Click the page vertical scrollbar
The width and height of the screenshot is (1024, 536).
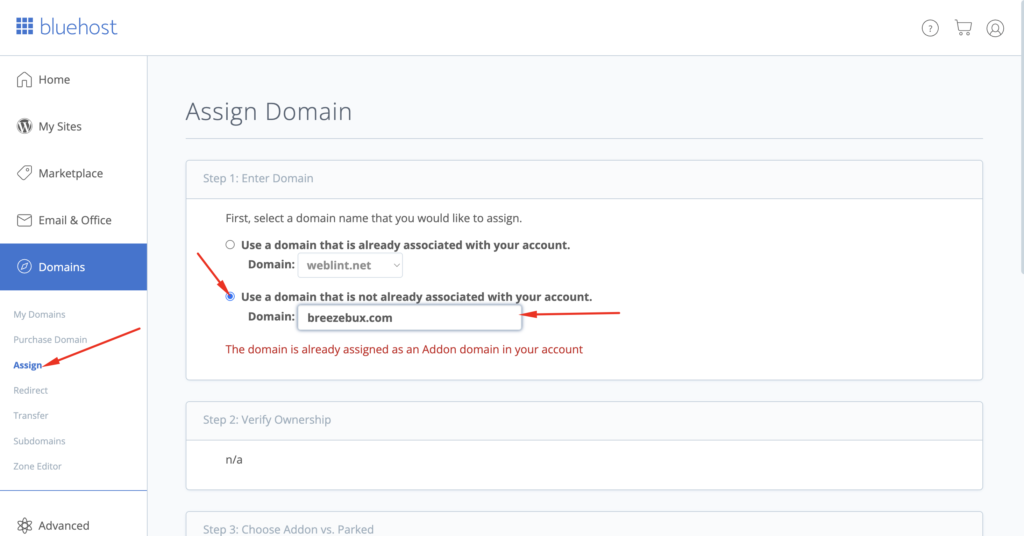(x=1021, y=137)
